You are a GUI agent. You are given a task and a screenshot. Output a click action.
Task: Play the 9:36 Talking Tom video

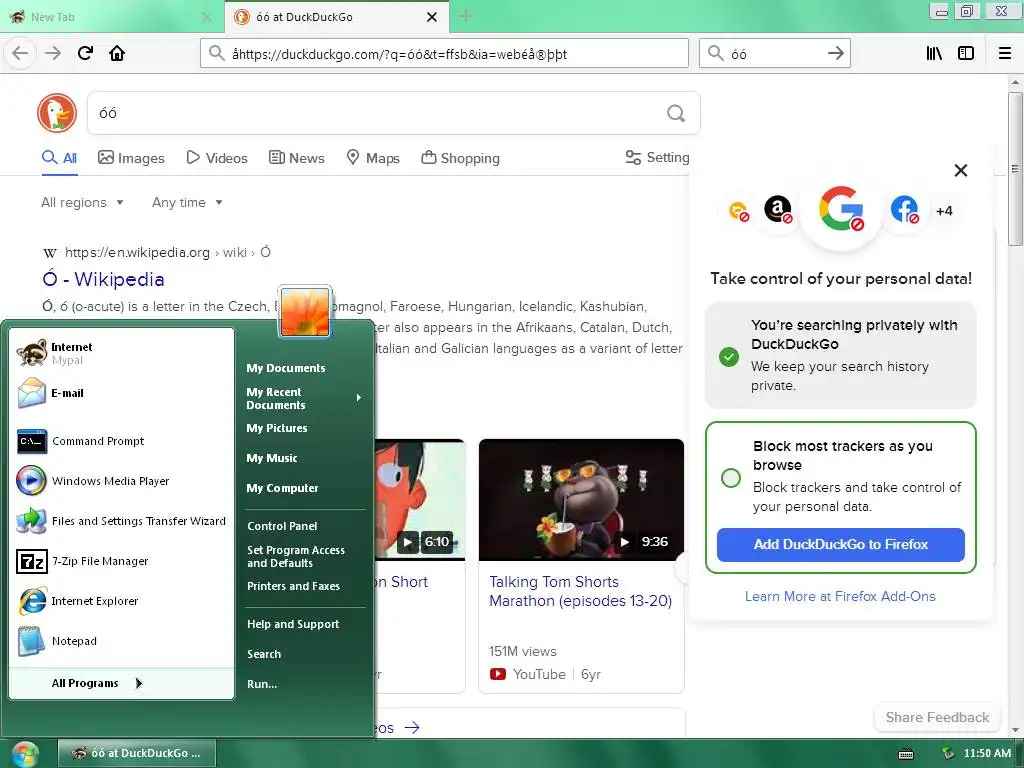click(581, 500)
